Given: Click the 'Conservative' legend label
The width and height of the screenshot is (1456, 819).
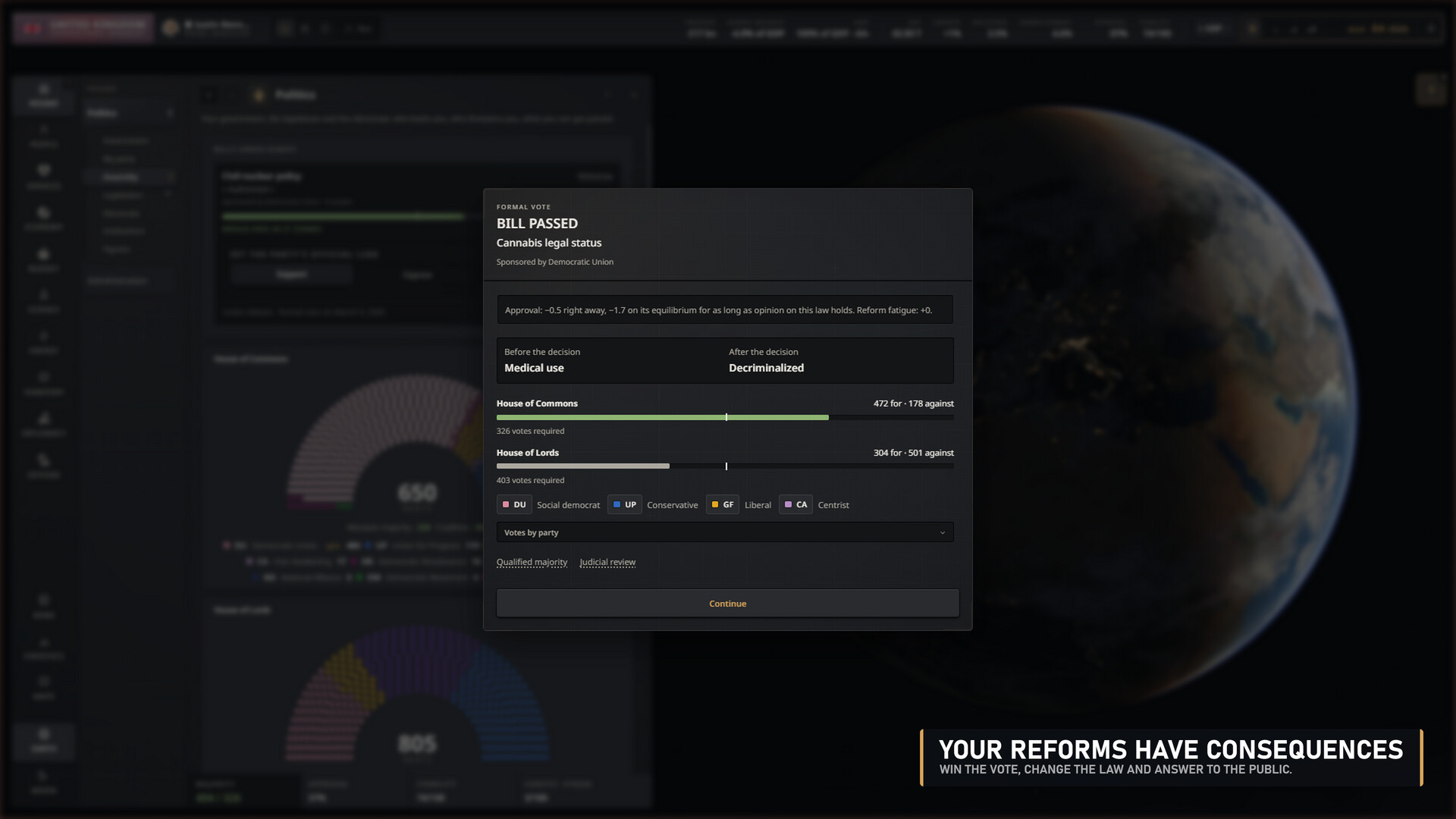Looking at the screenshot, I should point(672,505).
